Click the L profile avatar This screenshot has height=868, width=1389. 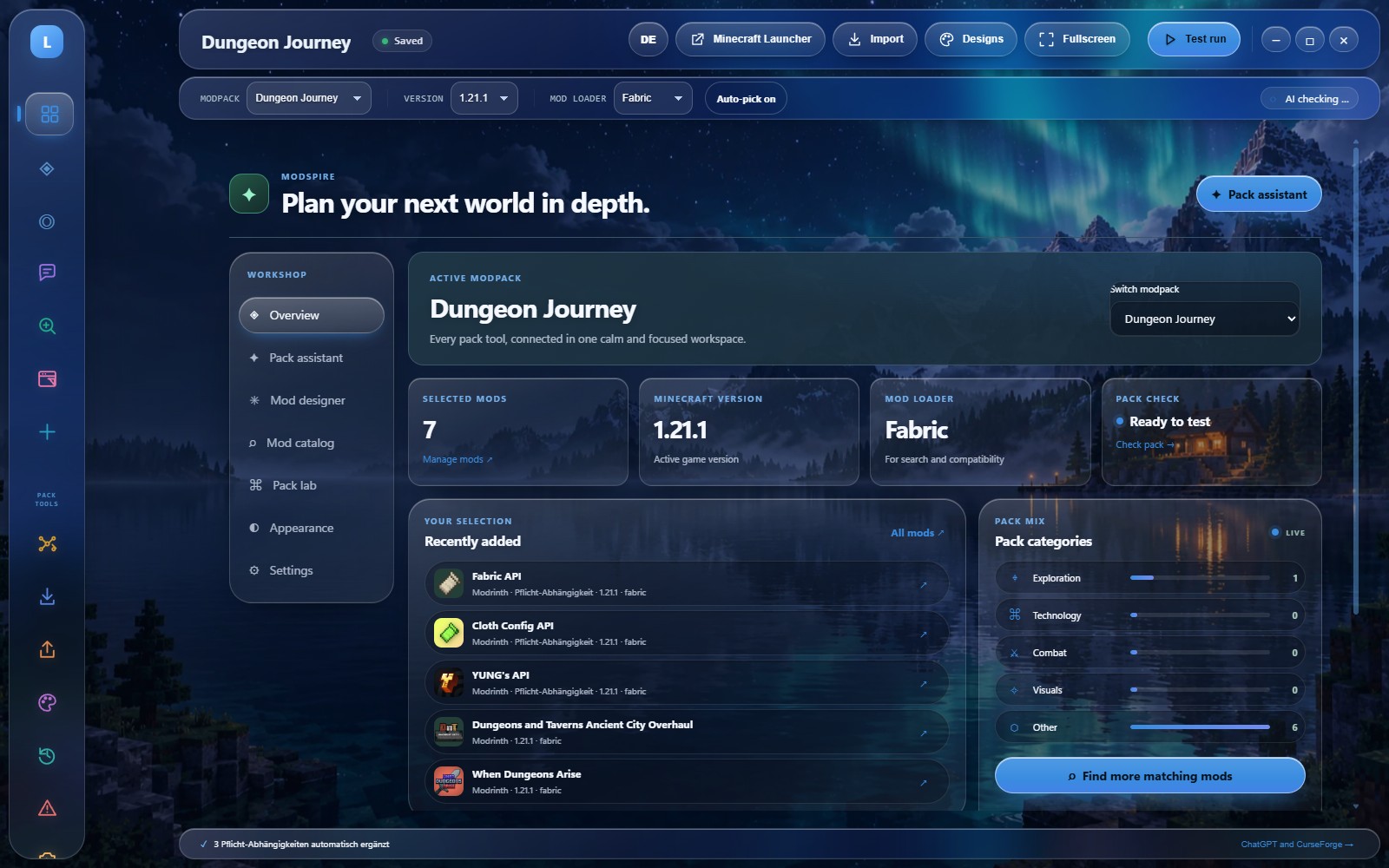point(47,42)
